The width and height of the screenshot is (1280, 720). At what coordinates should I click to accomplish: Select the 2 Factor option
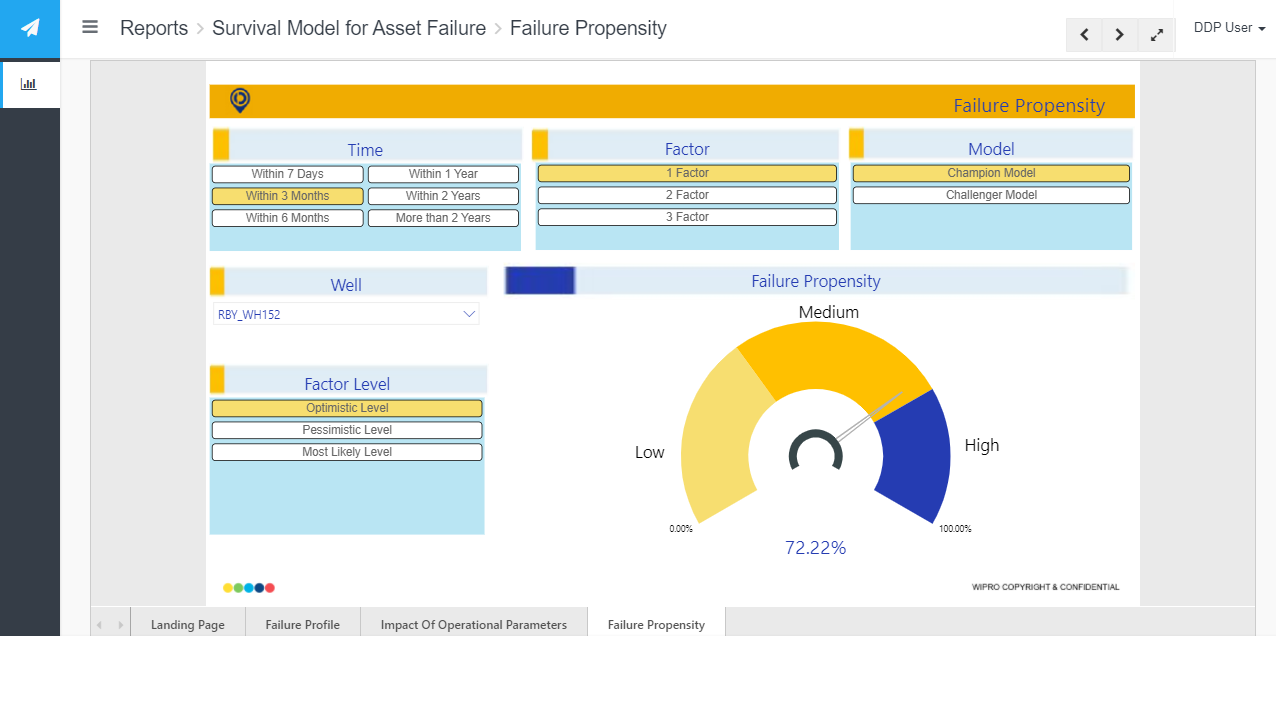pos(687,195)
